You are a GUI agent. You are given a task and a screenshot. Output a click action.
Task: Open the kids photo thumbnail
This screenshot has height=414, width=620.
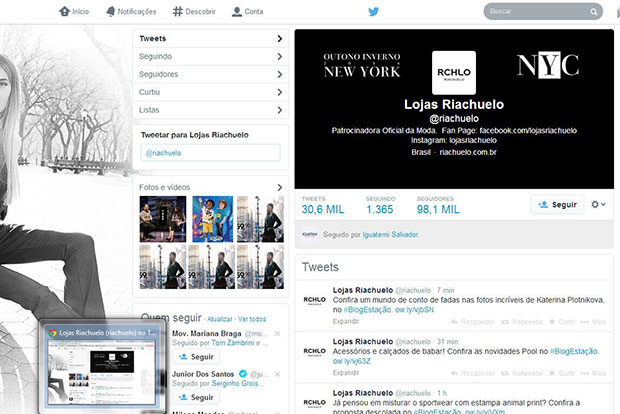[213, 219]
